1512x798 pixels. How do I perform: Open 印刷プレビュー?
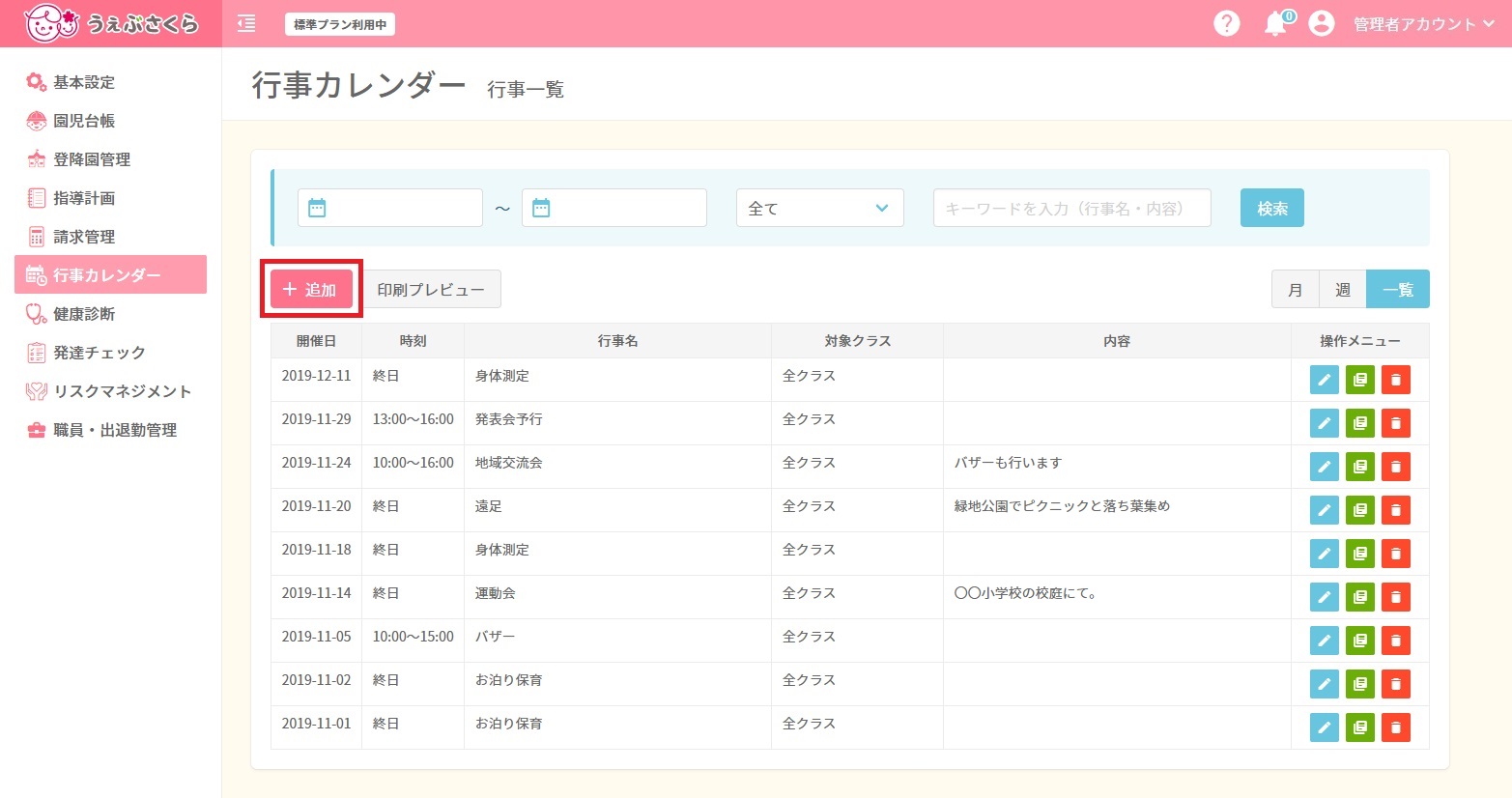(x=431, y=289)
